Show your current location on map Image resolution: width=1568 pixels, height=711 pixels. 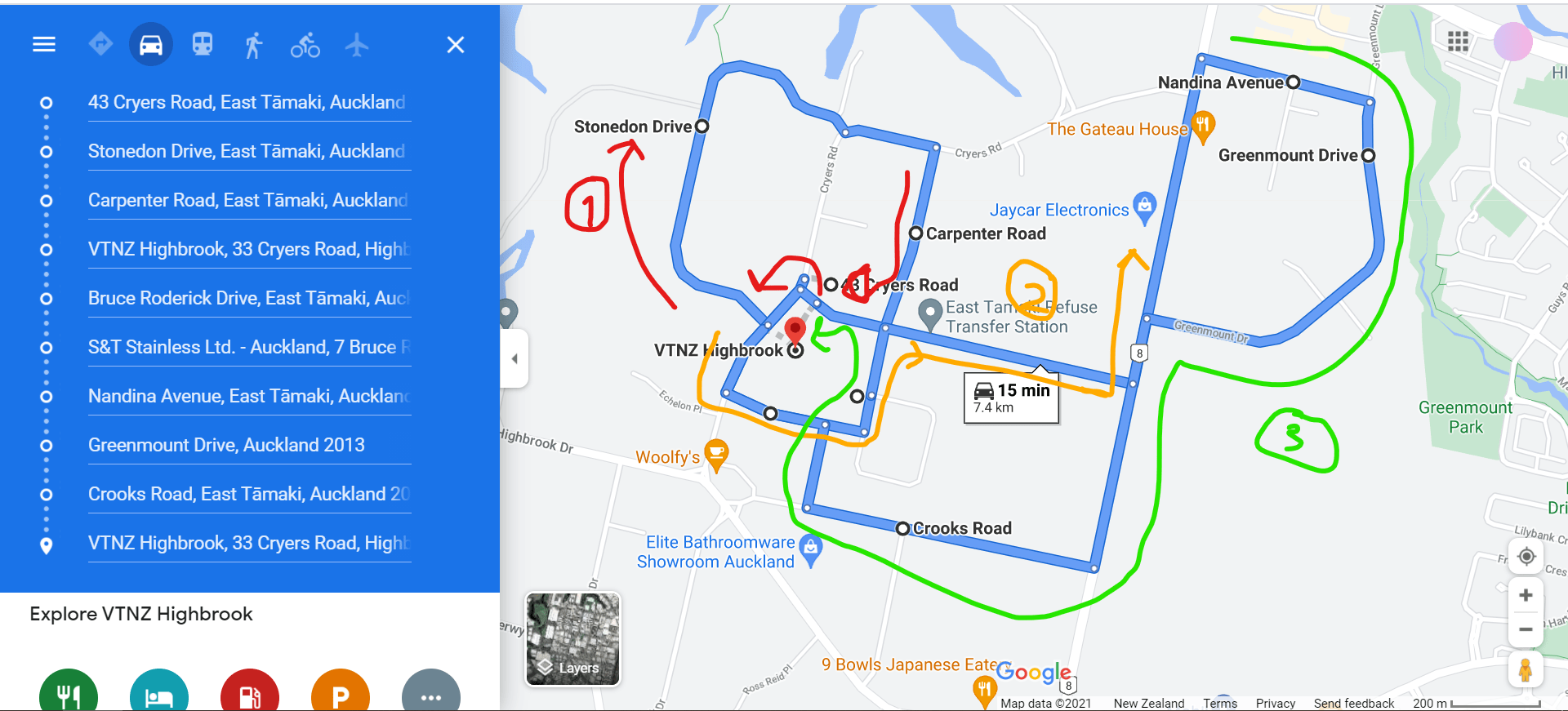(x=1526, y=557)
